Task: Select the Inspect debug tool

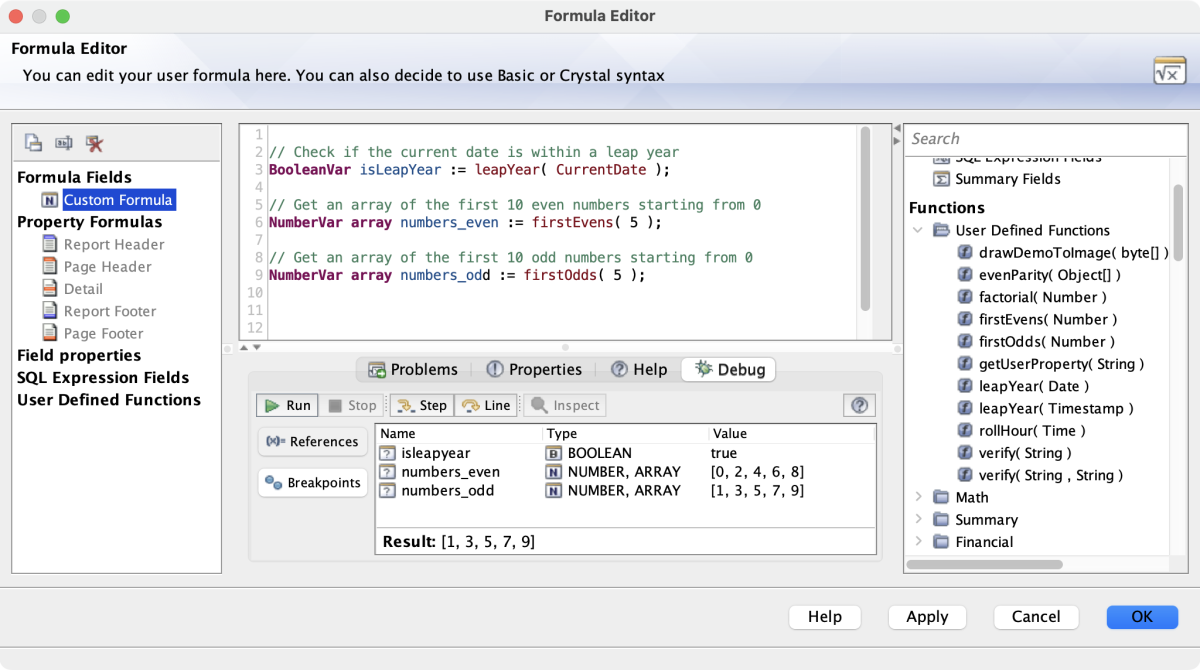Action: point(564,405)
